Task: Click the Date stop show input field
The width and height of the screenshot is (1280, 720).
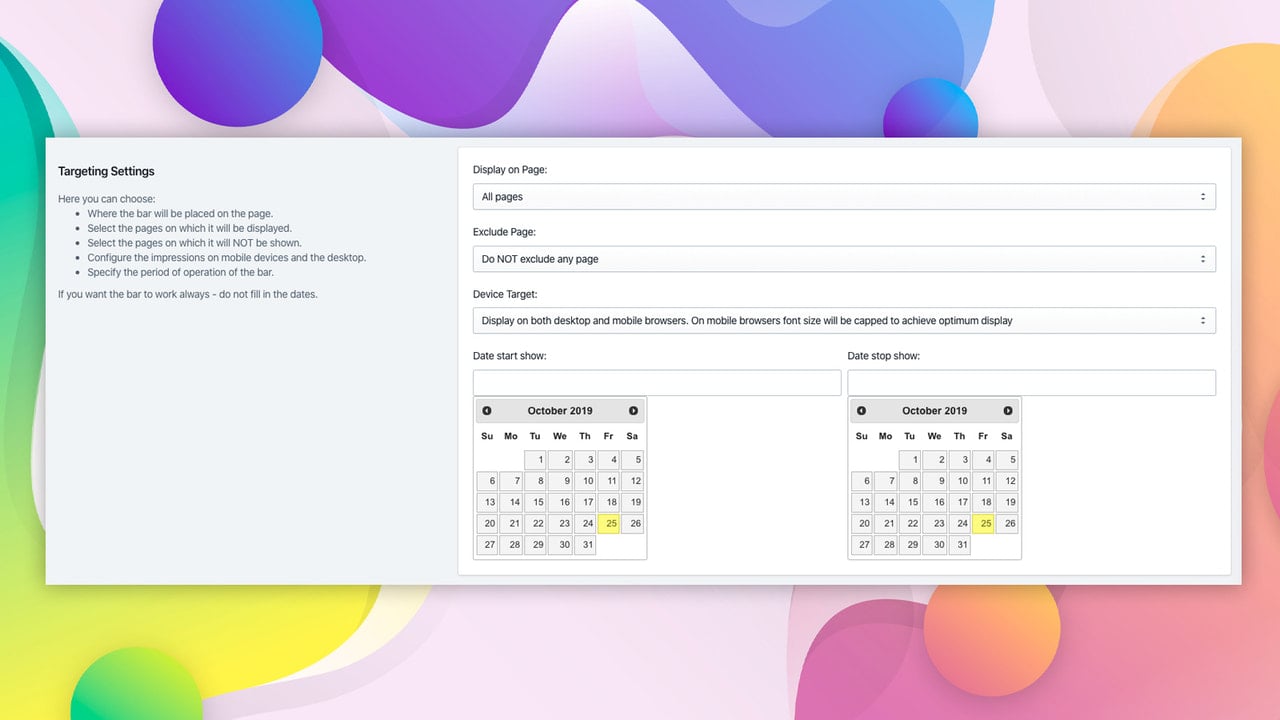Action: click(x=1032, y=383)
